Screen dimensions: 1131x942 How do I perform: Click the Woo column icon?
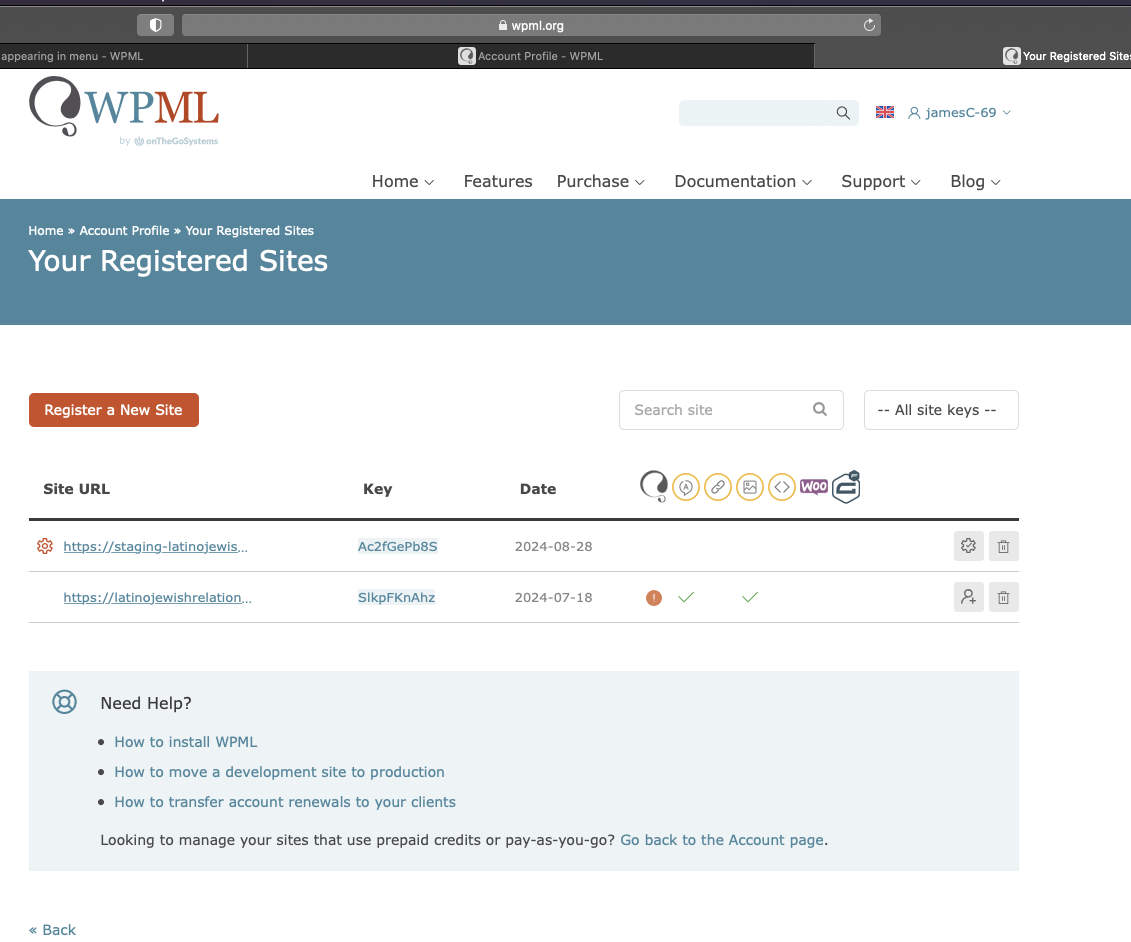pos(814,487)
